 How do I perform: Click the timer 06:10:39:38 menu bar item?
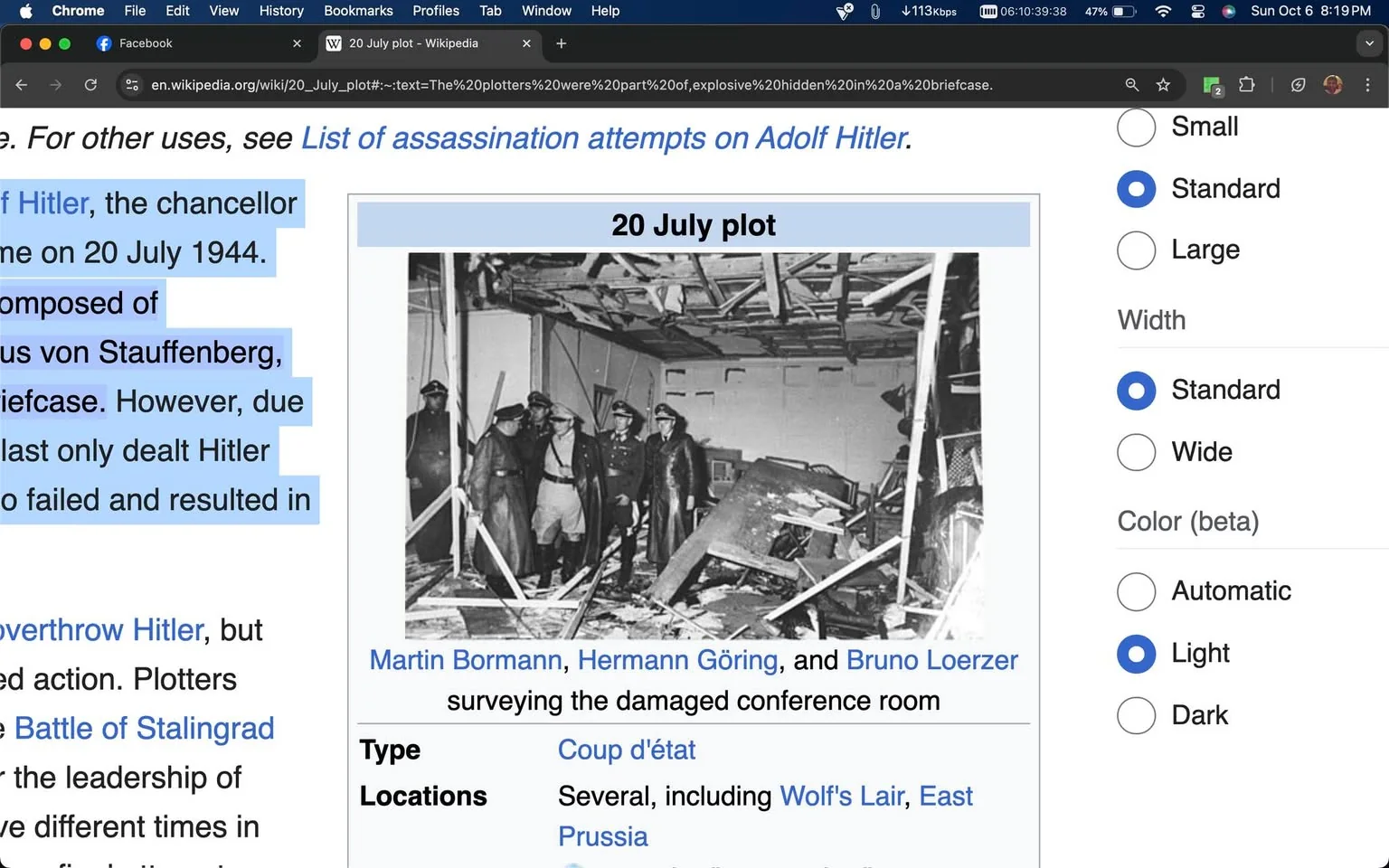coord(1023,11)
